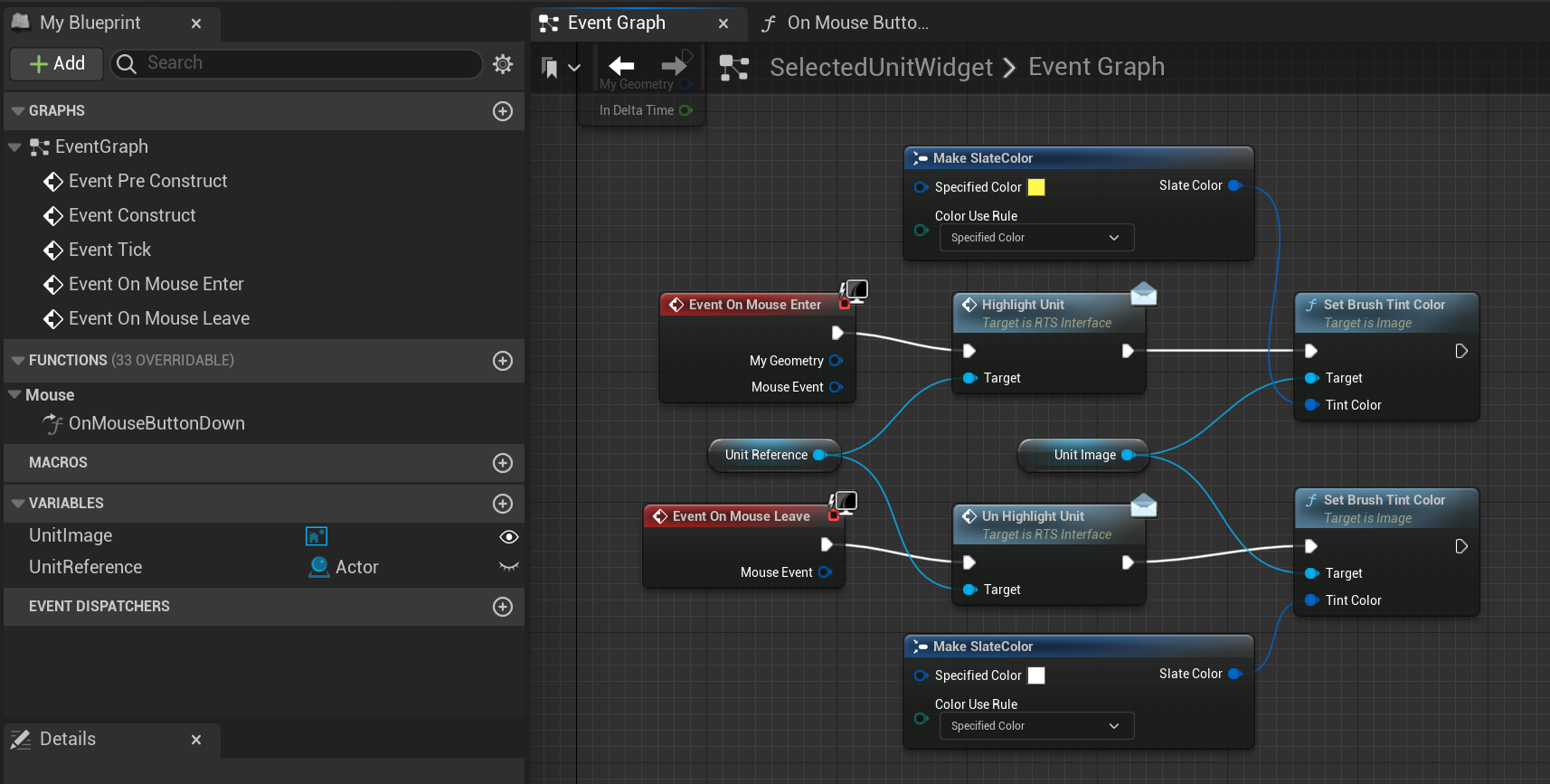Add a new graph with plus icon

coord(503,111)
